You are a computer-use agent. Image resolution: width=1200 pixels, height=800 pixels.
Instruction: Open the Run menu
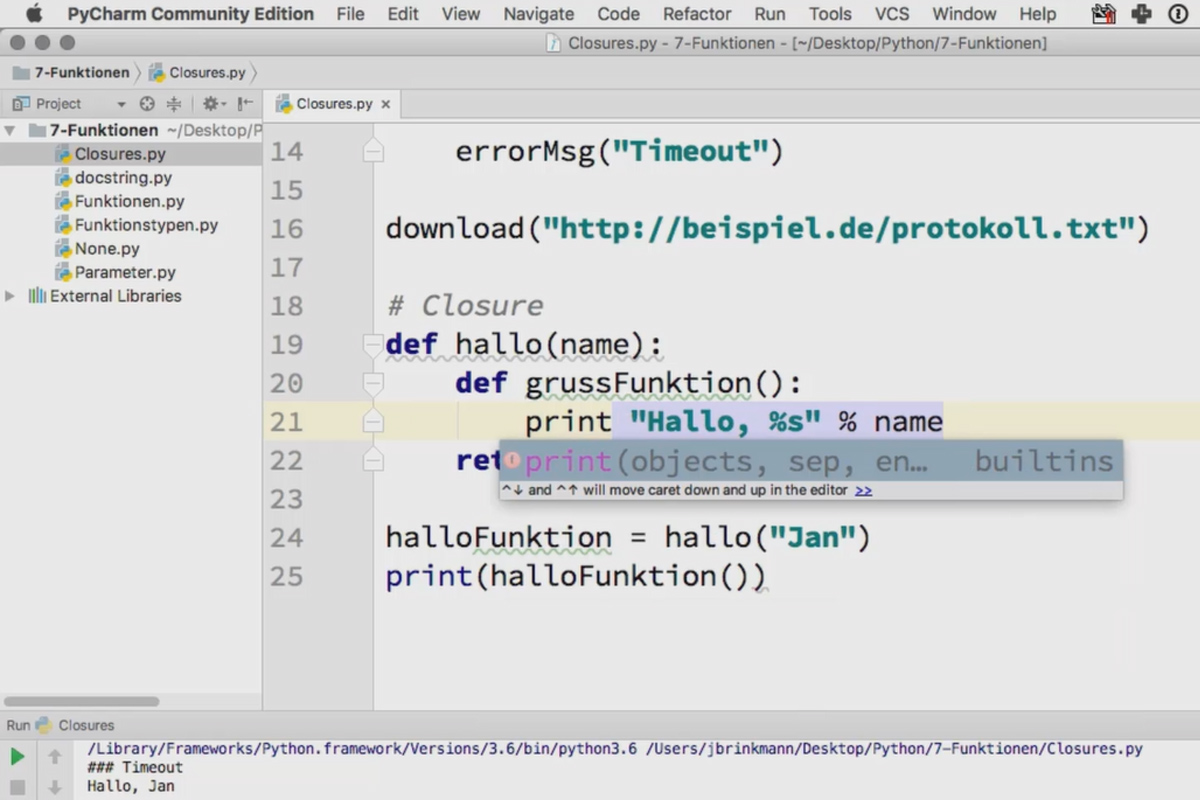coord(770,14)
